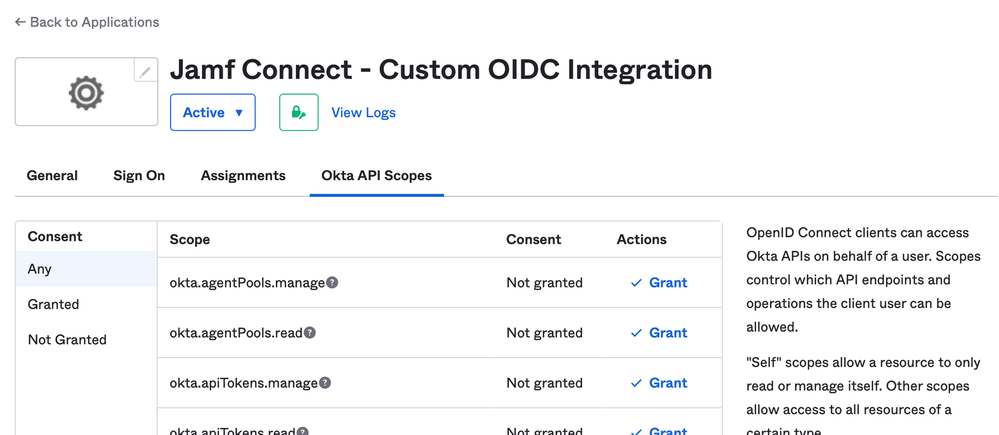Filter consent by Any
Image resolution: width=999 pixels, height=435 pixels.
(86, 269)
